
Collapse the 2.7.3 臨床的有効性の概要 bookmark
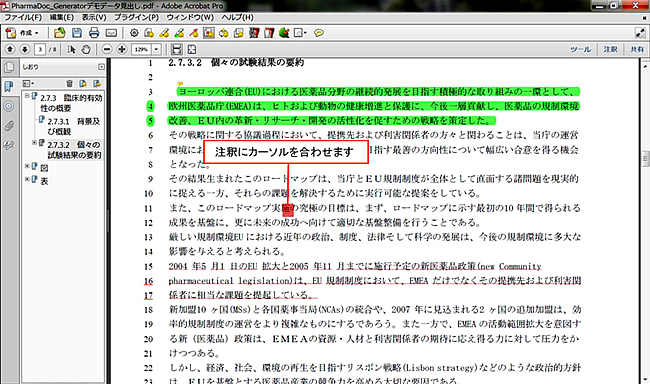27,96
